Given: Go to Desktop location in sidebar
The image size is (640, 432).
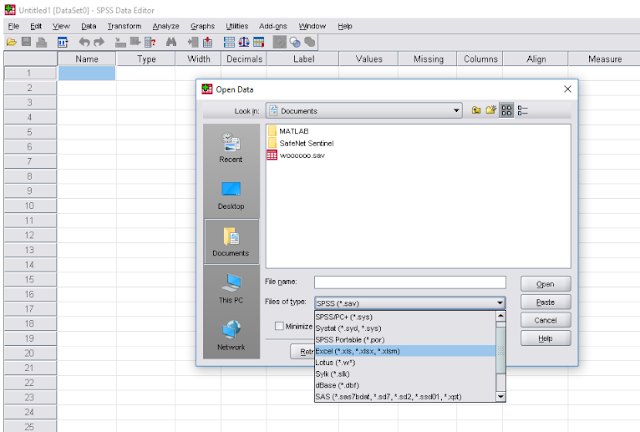Looking at the screenshot, I should tap(231, 195).
